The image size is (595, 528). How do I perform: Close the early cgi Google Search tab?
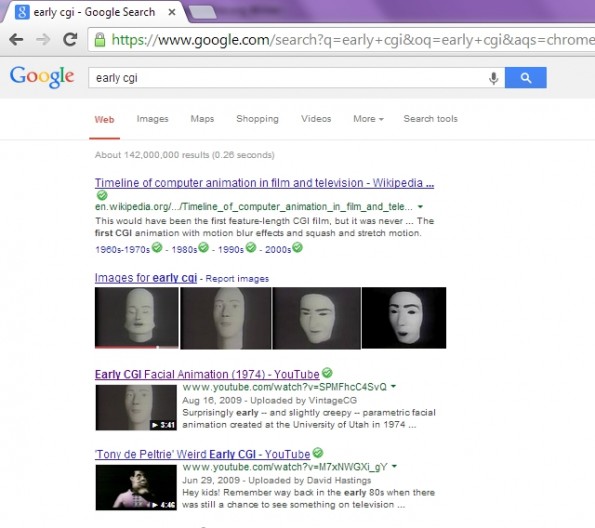172,12
